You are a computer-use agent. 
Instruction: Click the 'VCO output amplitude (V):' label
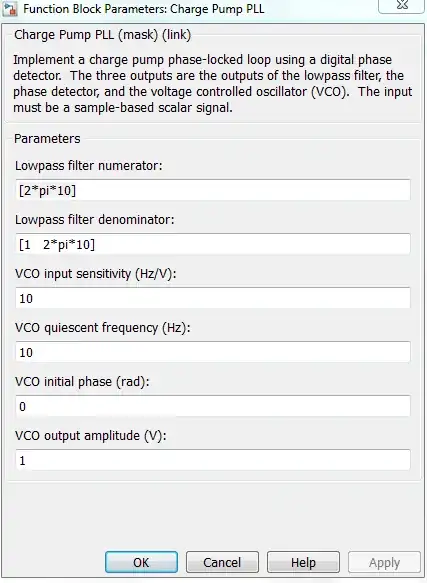[91, 436]
